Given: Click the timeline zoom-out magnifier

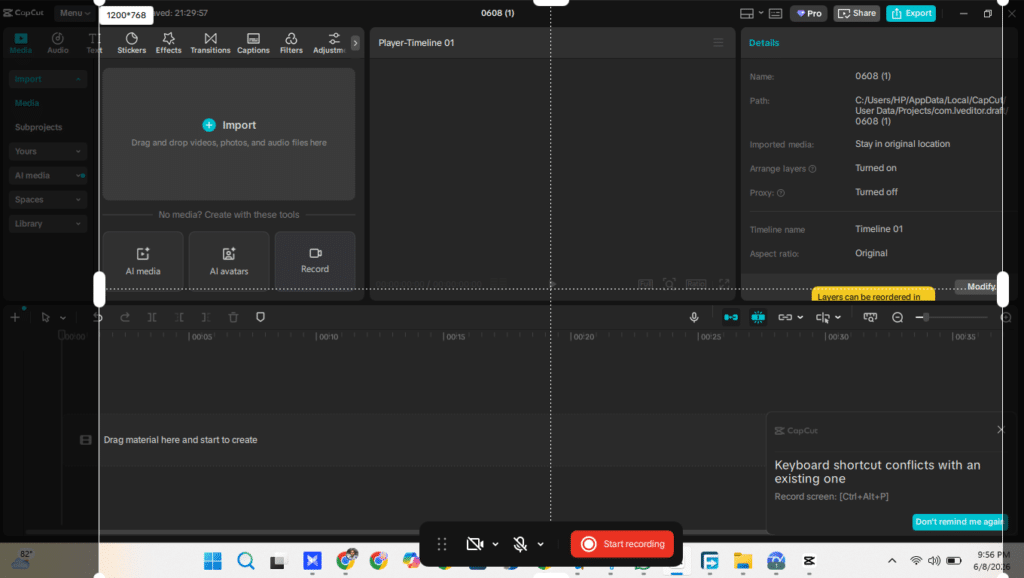Looking at the screenshot, I should (897, 317).
